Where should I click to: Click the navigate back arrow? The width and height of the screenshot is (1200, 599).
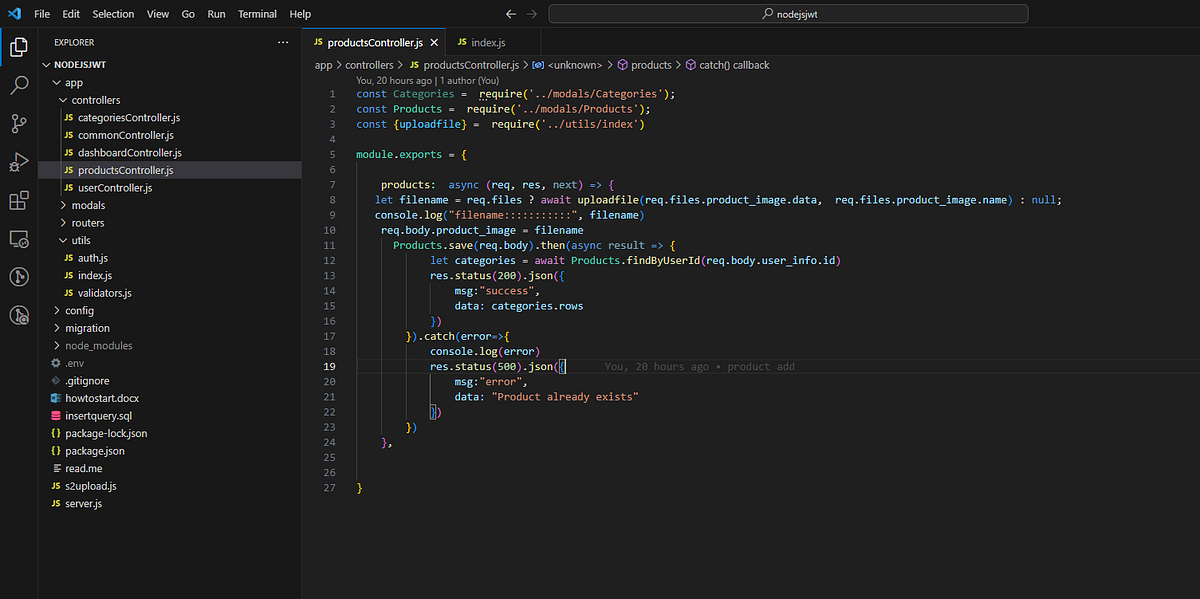[x=510, y=13]
